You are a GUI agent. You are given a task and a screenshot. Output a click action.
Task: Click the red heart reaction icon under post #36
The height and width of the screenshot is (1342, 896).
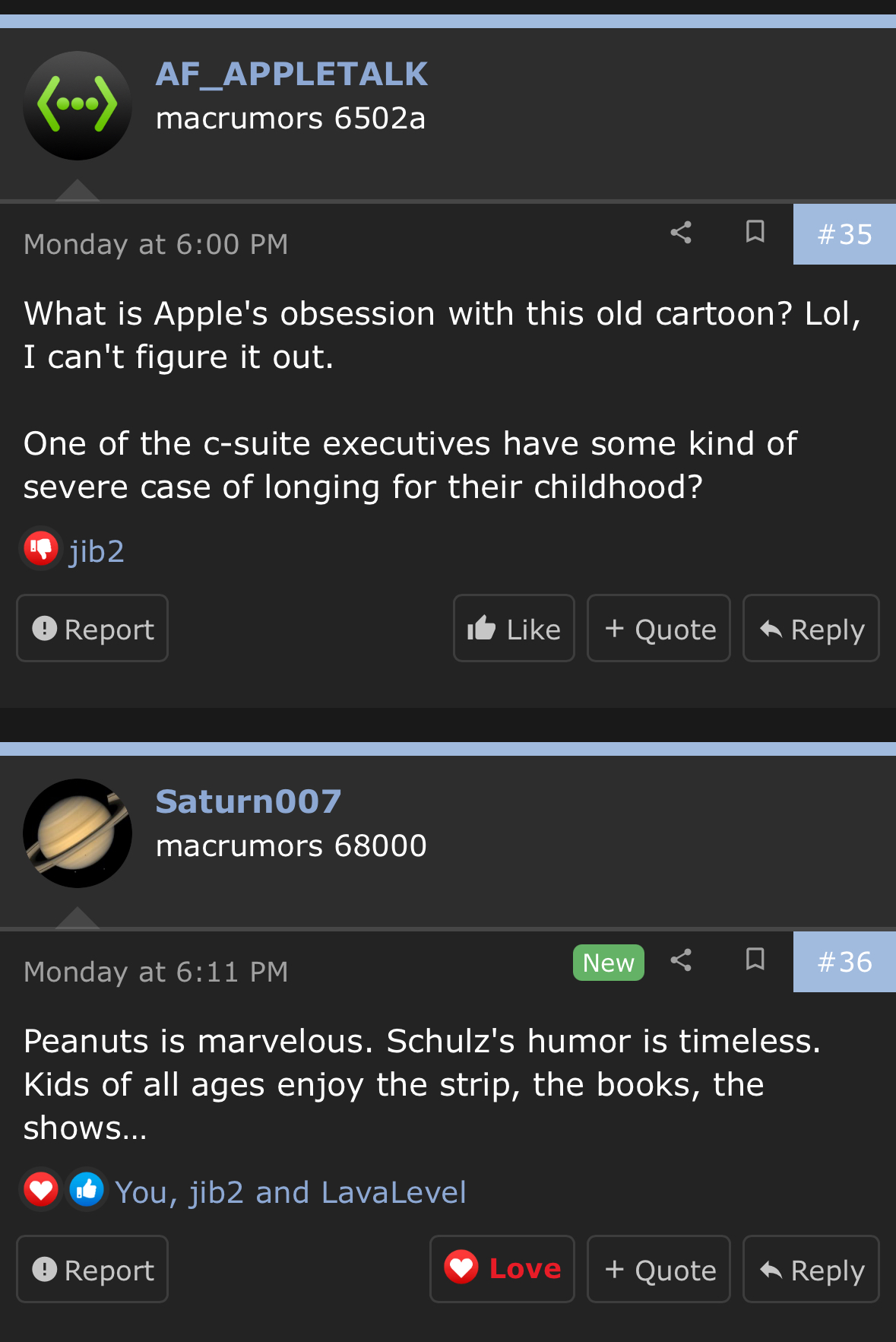pyautogui.click(x=41, y=1189)
